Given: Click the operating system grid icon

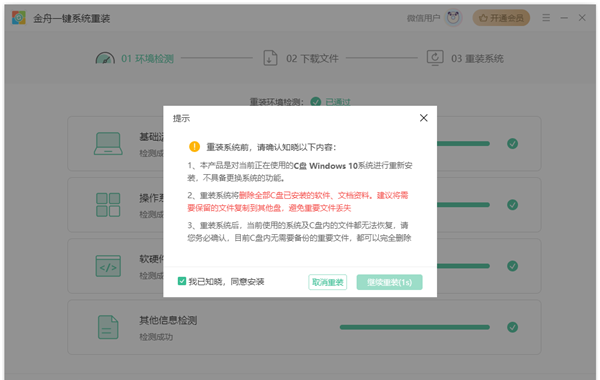Looking at the screenshot, I should 108,205.
